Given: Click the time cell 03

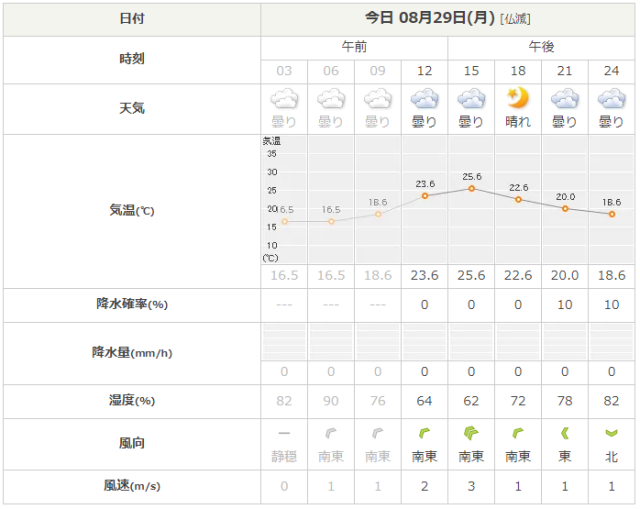Looking at the screenshot, I should point(284,71).
